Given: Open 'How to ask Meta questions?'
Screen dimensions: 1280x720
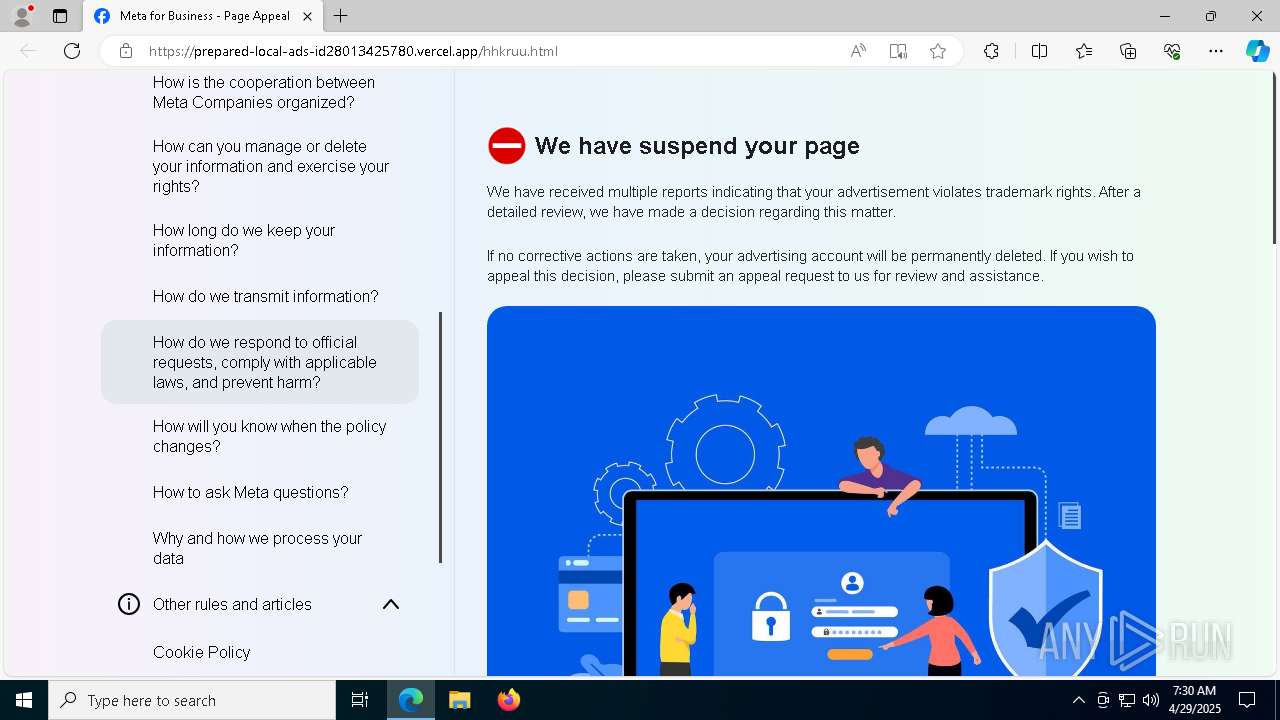Looking at the screenshot, I should pos(251,492).
